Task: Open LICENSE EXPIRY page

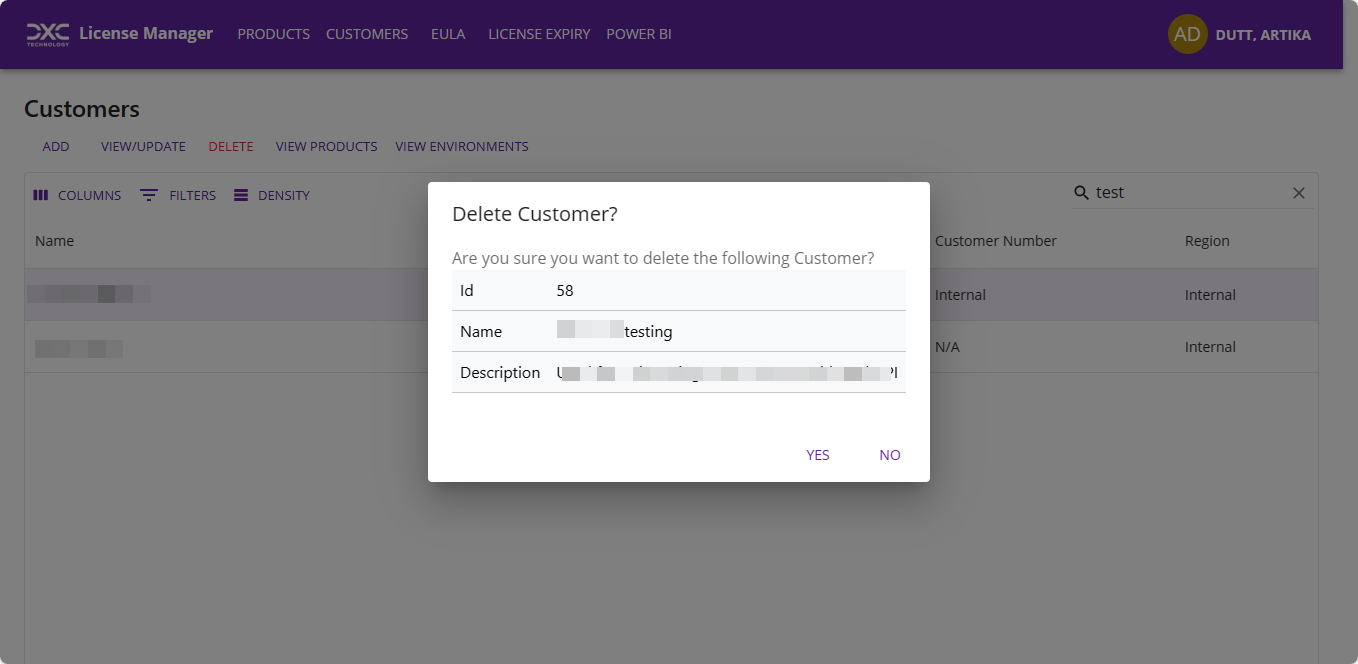Action: [x=538, y=34]
